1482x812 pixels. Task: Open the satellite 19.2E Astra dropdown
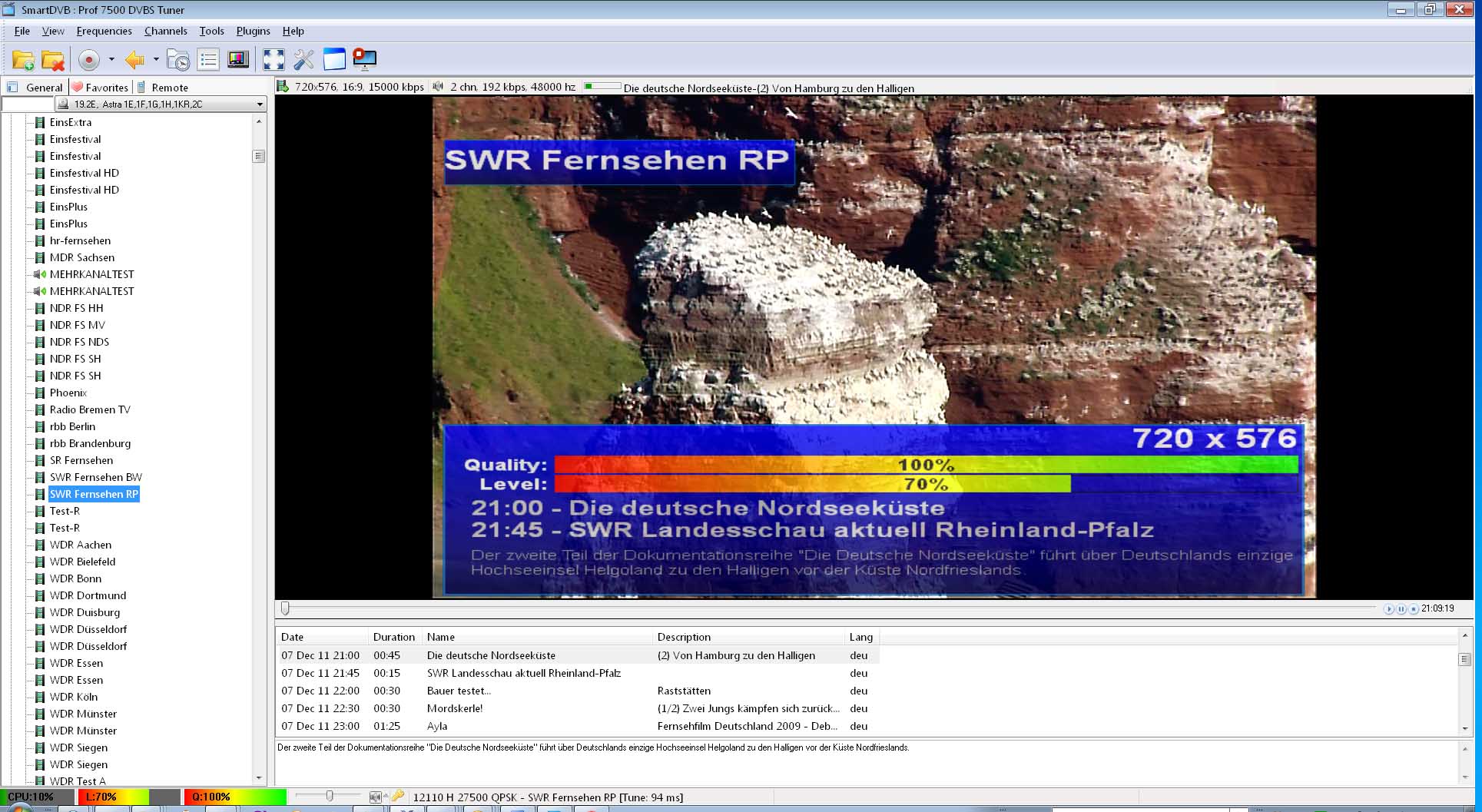pos(161,104)
